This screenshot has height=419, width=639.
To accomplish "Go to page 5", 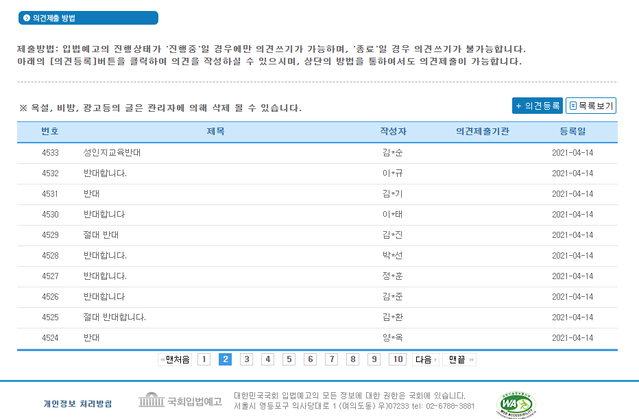I will pyautogui.click(x=289, y=359).
